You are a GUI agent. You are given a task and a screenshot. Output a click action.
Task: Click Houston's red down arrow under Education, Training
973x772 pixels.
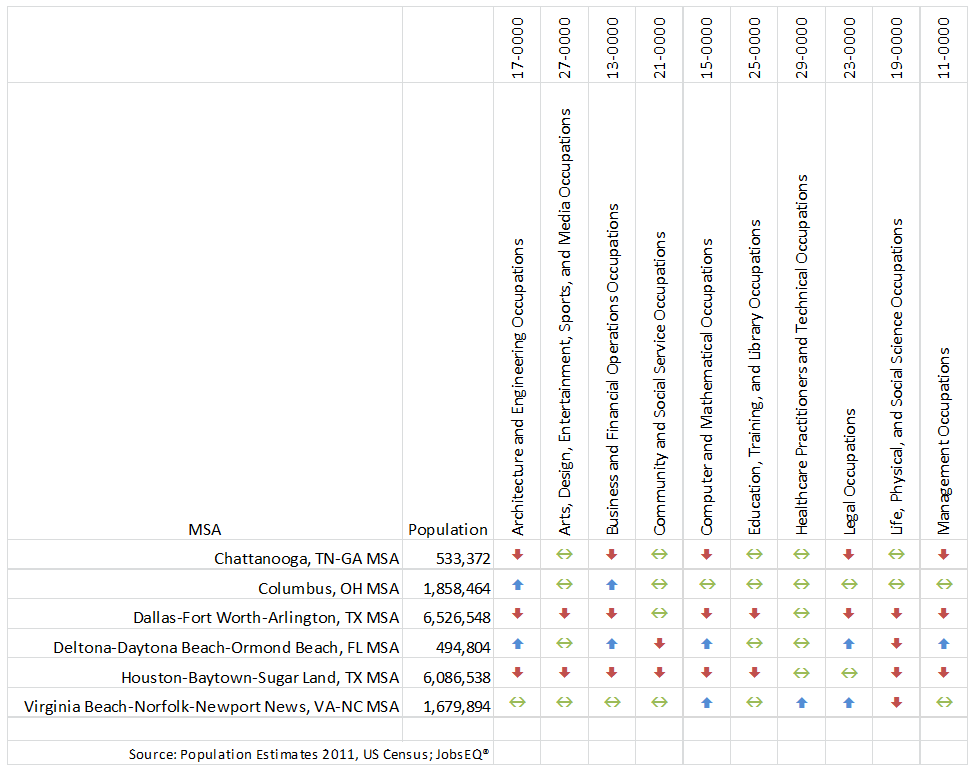pos(755,673)
